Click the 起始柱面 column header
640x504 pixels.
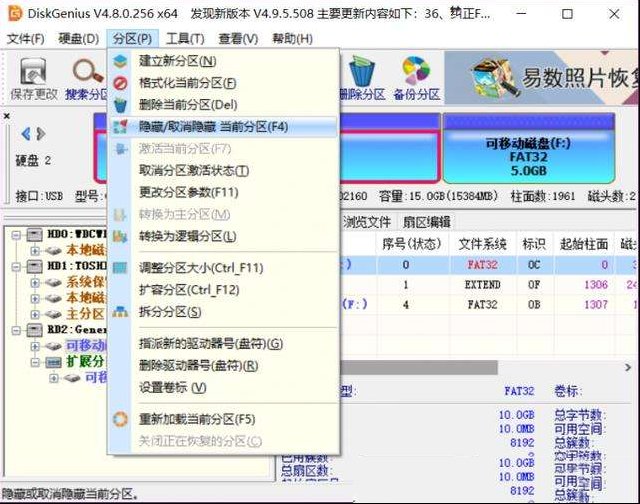pos(584,244)
